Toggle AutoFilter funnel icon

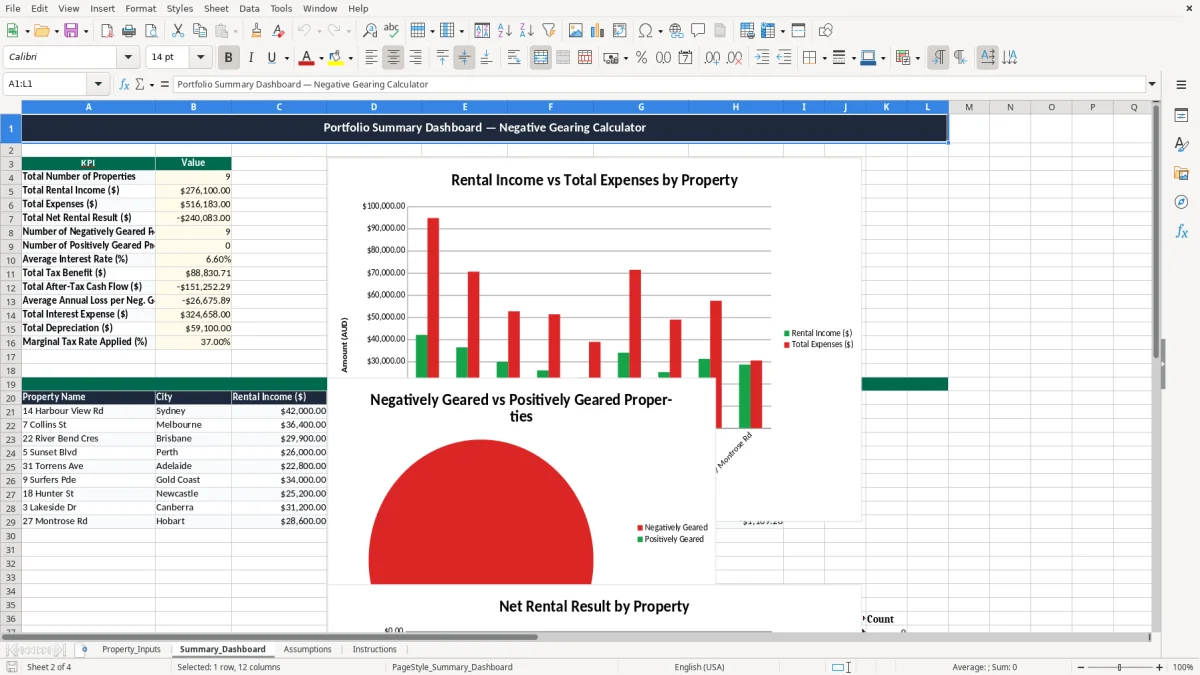[x=548, y=31]
